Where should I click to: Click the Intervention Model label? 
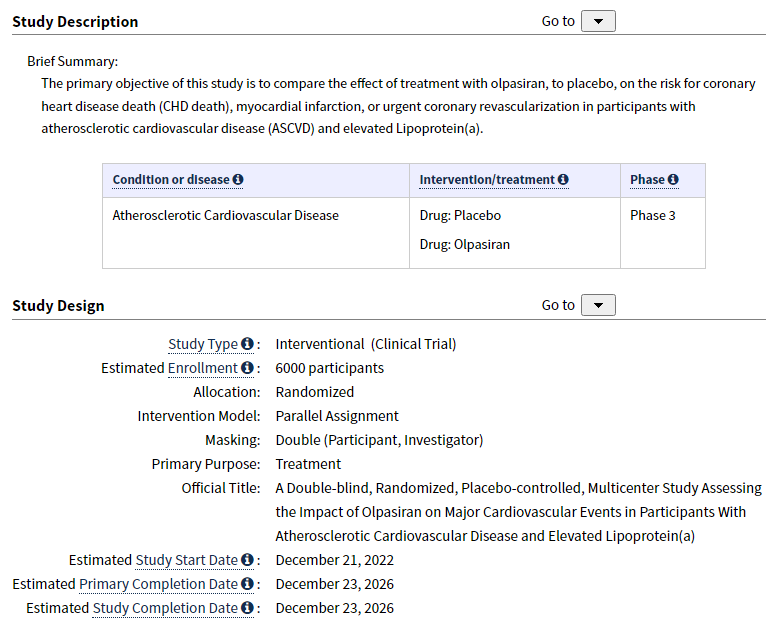pos(199,416)
